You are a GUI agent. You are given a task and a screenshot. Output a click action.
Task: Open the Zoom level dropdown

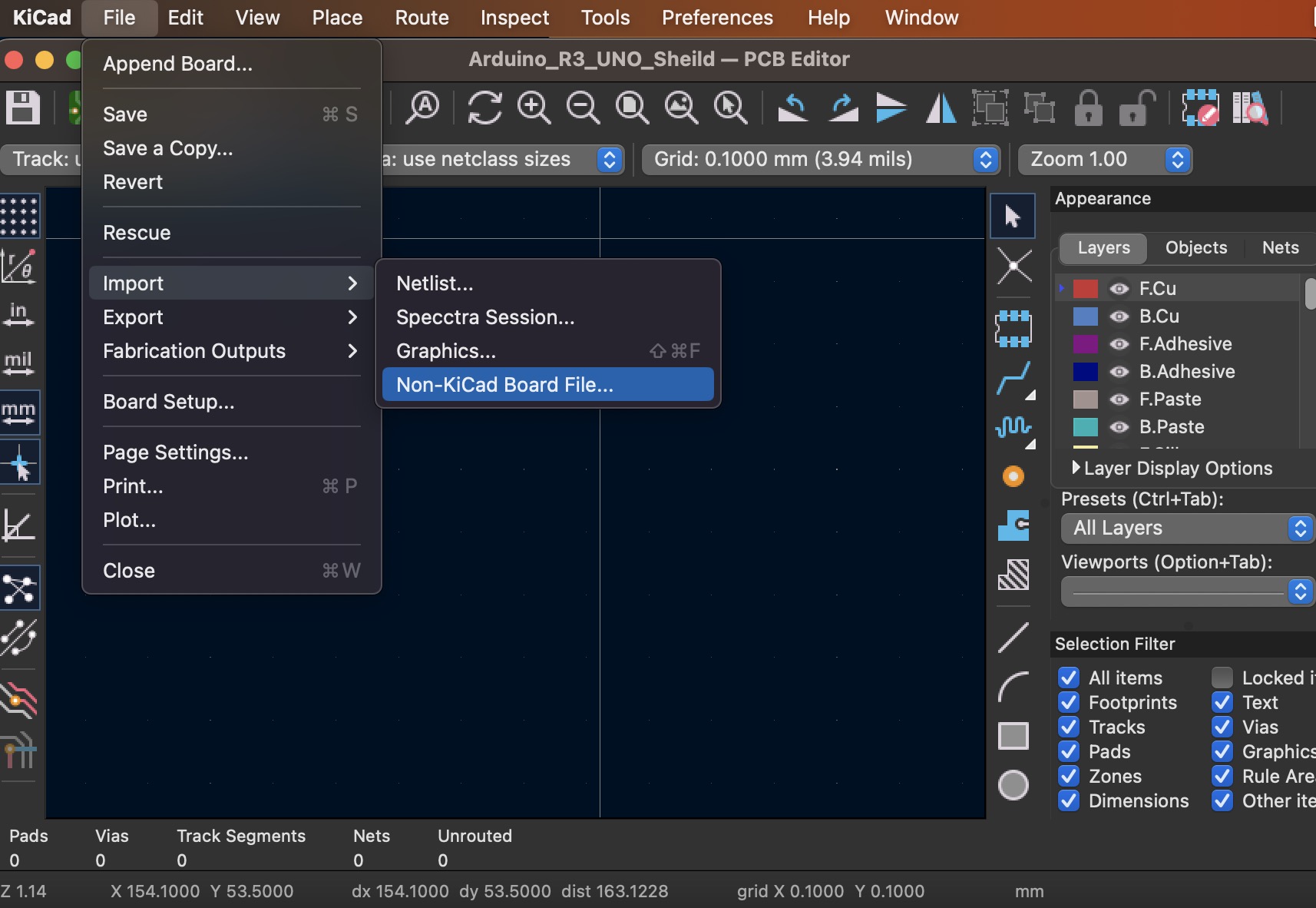pos(1105,160)
